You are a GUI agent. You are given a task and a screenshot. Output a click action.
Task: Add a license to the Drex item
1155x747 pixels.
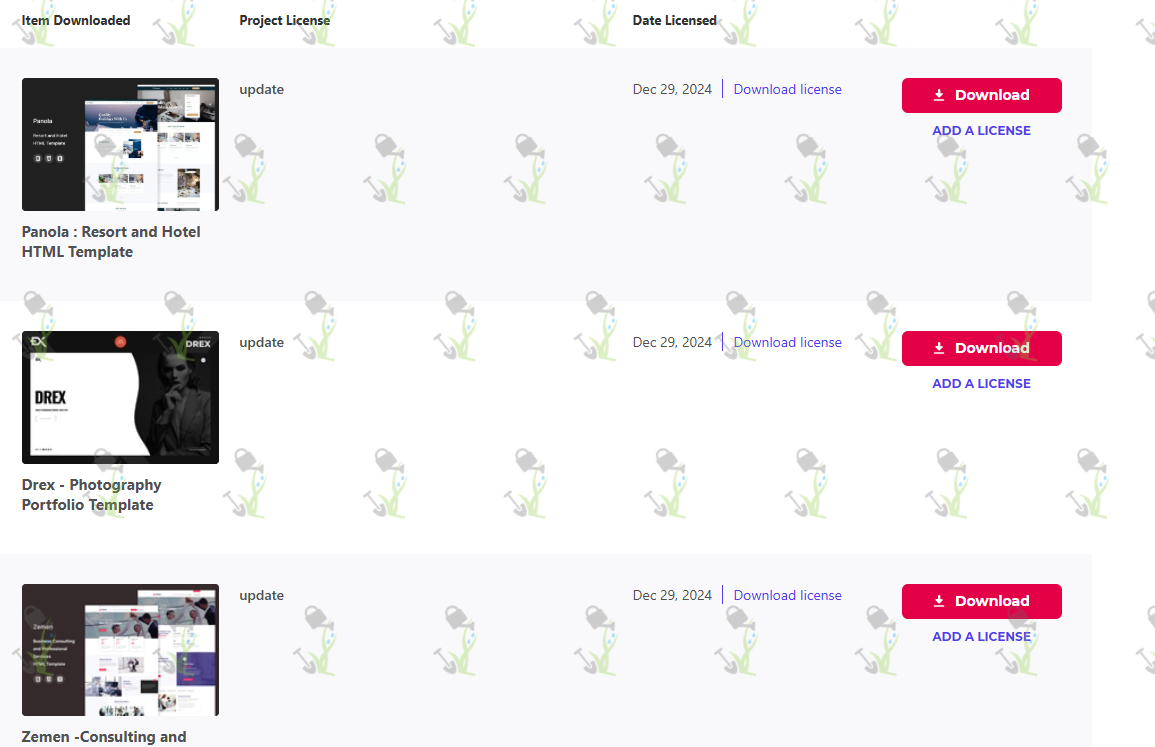[981, 384]
